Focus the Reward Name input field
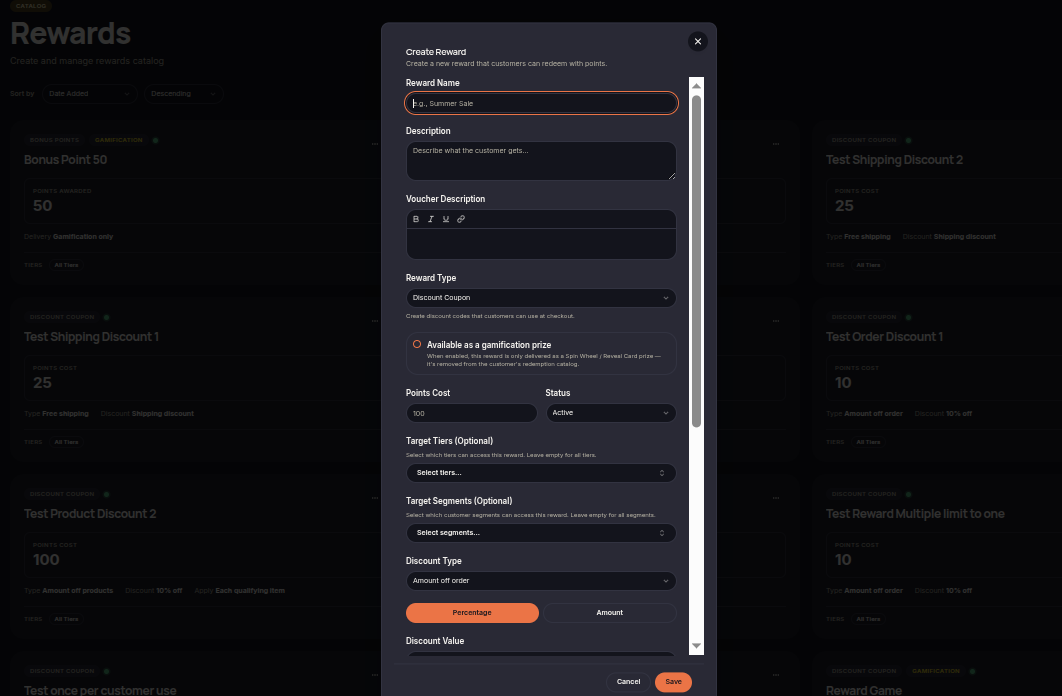The image size is (1062, 696). (541, 103)
